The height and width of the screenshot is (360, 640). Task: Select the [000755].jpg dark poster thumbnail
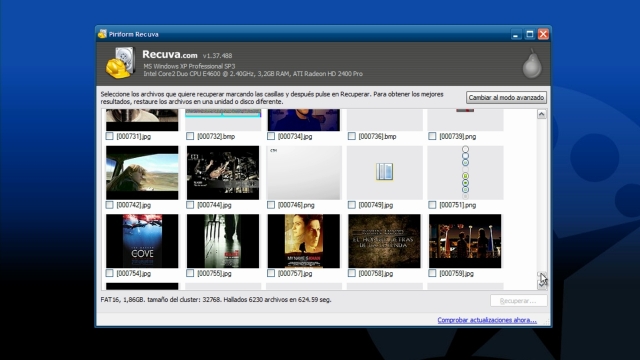tap(223, 241)
